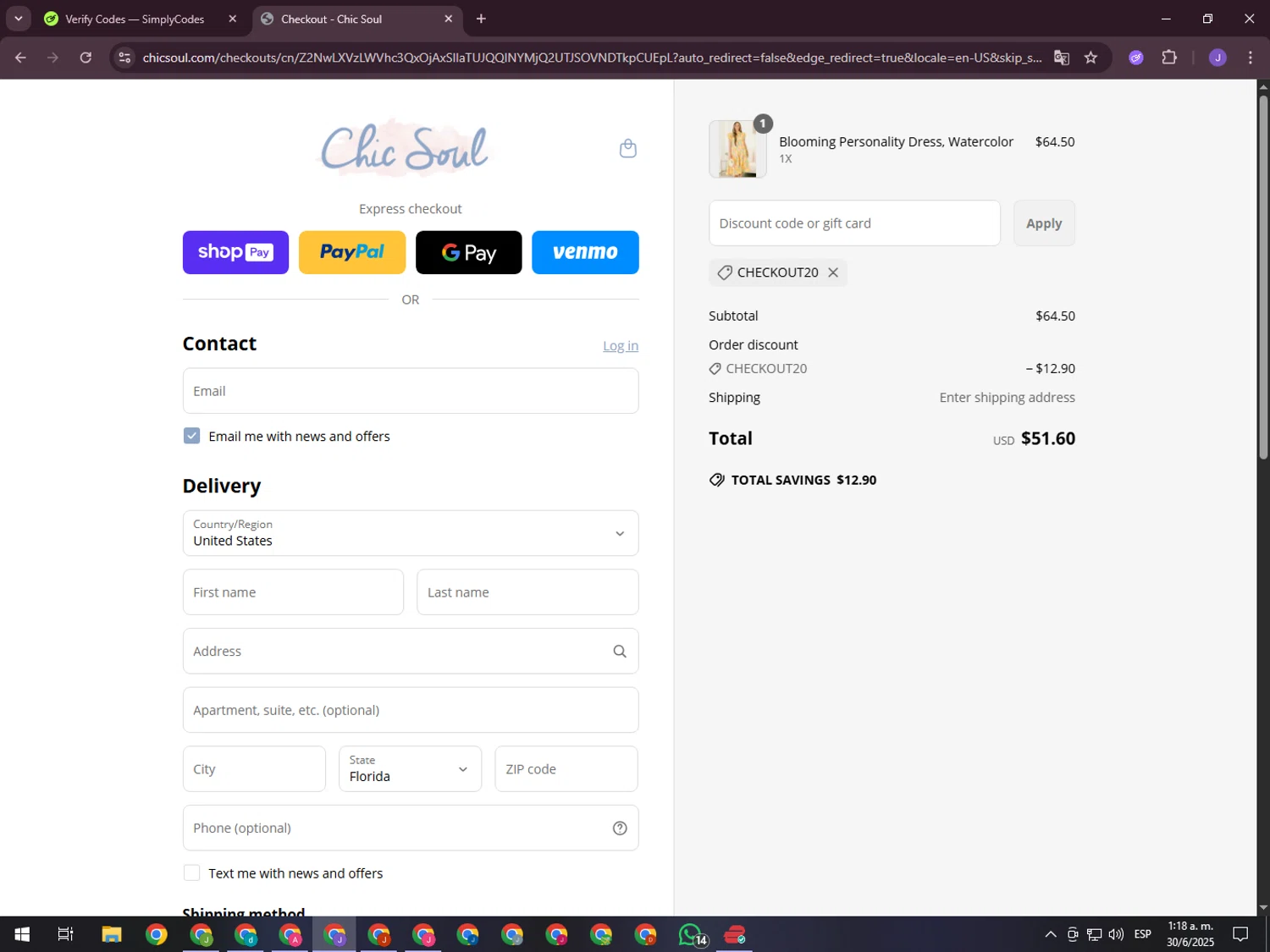The height and width of the screenshot is (952, 1270).
Task: Click the browser Forward arrow
Action: [x=53, y=58]
